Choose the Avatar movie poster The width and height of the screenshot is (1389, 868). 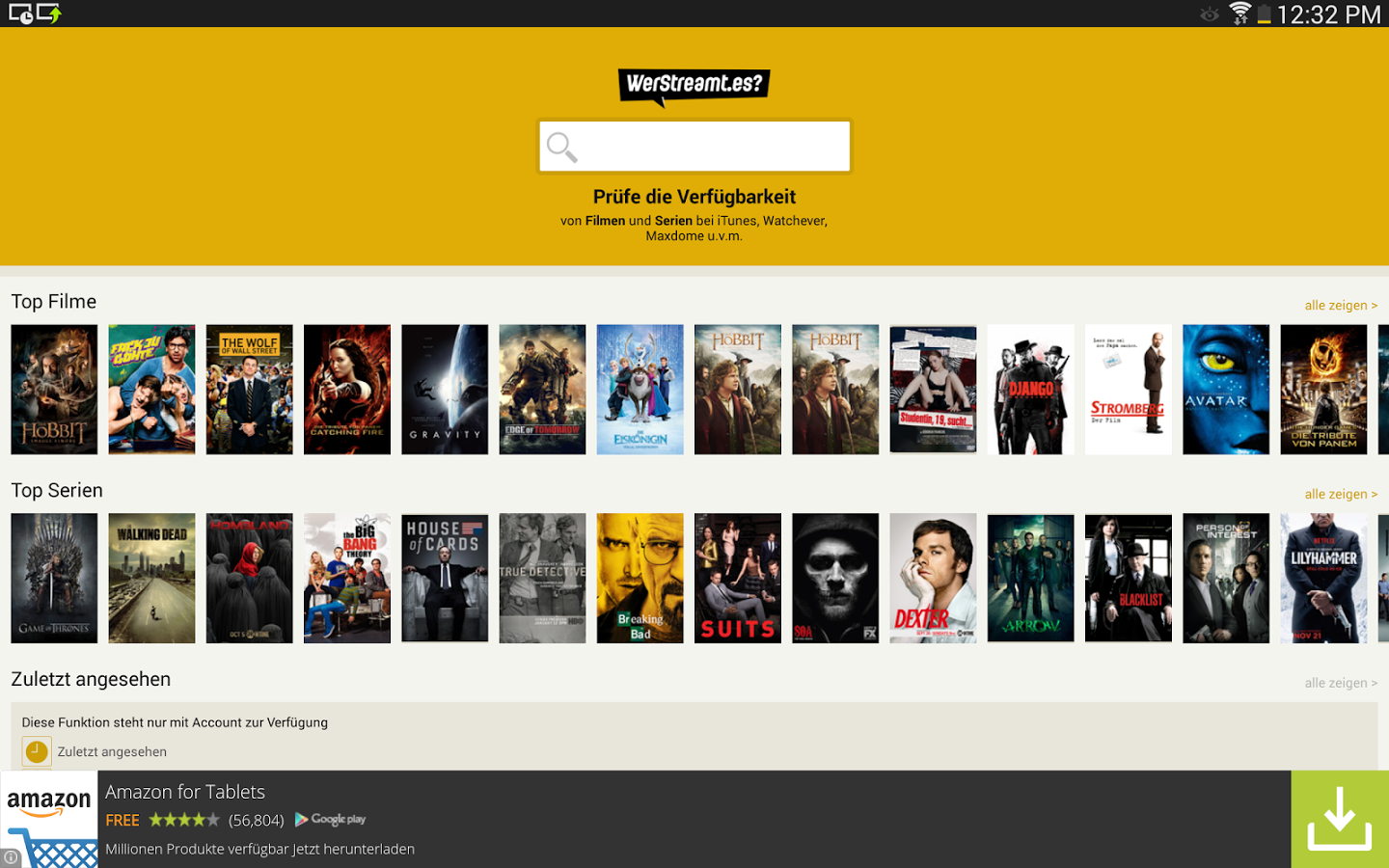point(1226,390)
